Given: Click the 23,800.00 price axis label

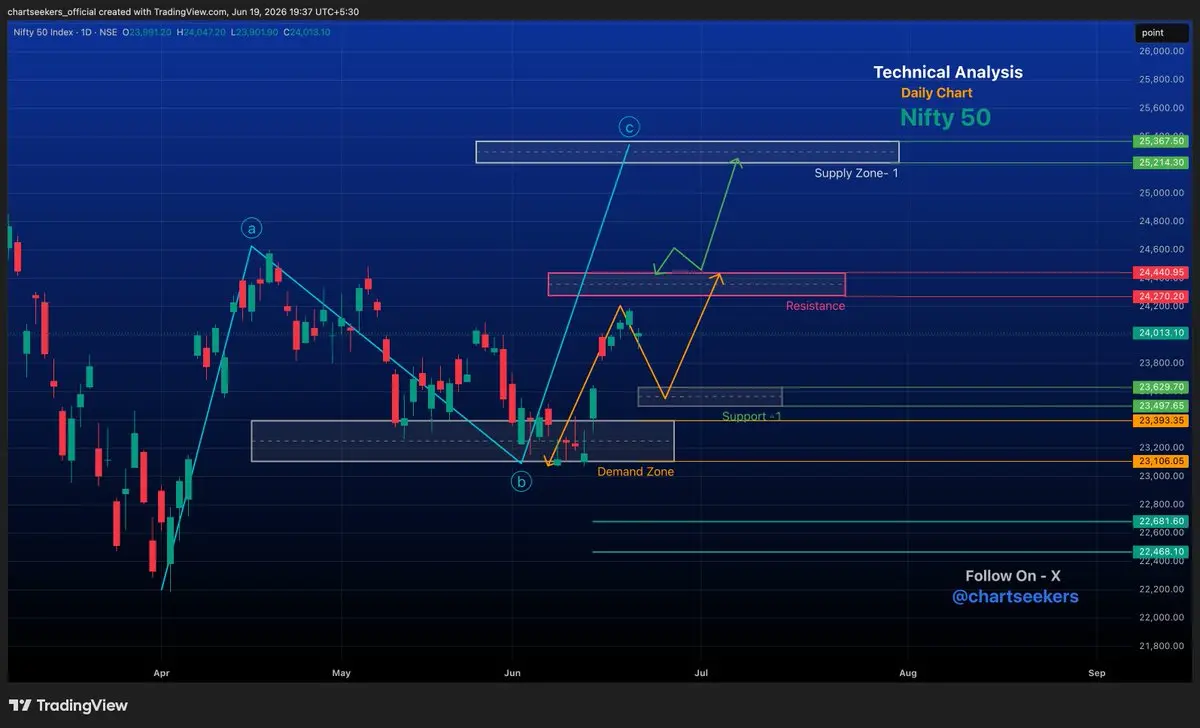Looking at the screenshot, I should [x=1161, y=362].
